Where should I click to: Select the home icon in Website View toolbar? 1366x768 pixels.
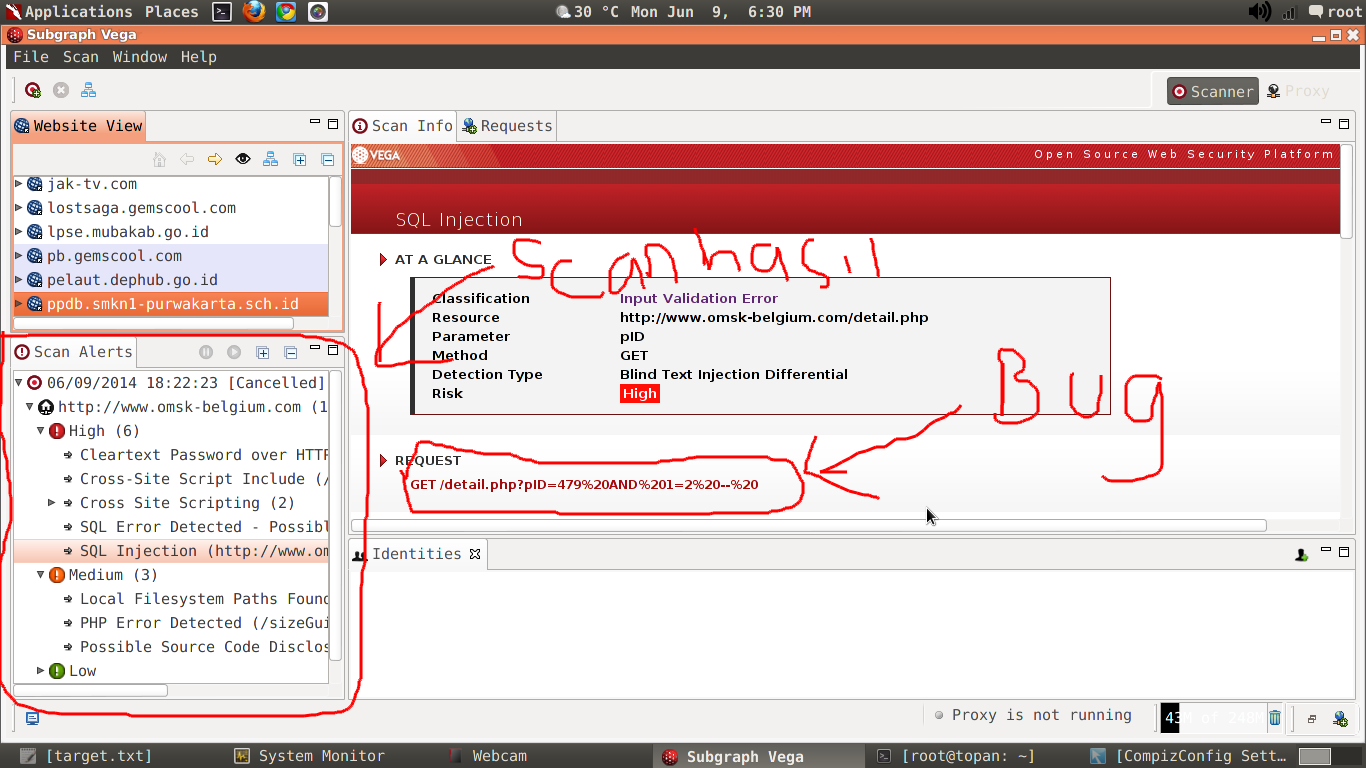[159, 159]
